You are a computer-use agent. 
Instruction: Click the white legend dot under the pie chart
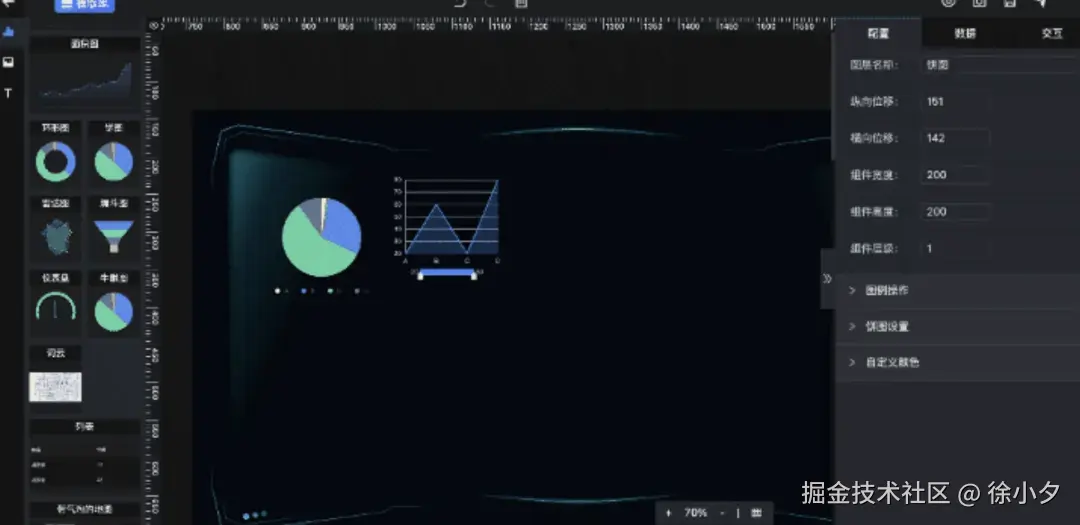[x=278, y=291]
